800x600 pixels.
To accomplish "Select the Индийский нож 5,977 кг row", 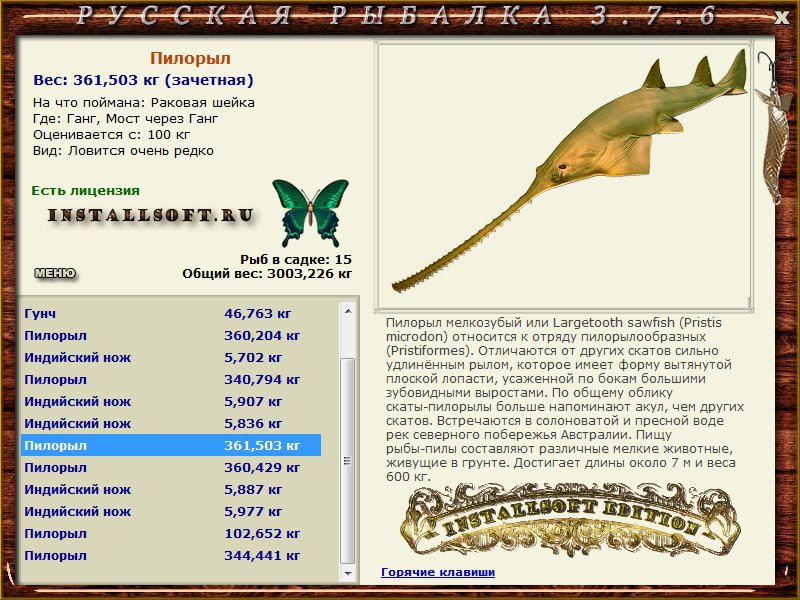I will click(171, 511).
